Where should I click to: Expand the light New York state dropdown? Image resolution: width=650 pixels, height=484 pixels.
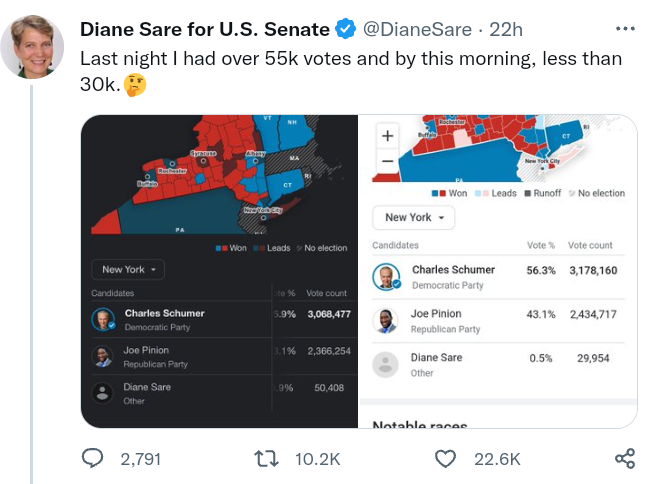[414, 217]
